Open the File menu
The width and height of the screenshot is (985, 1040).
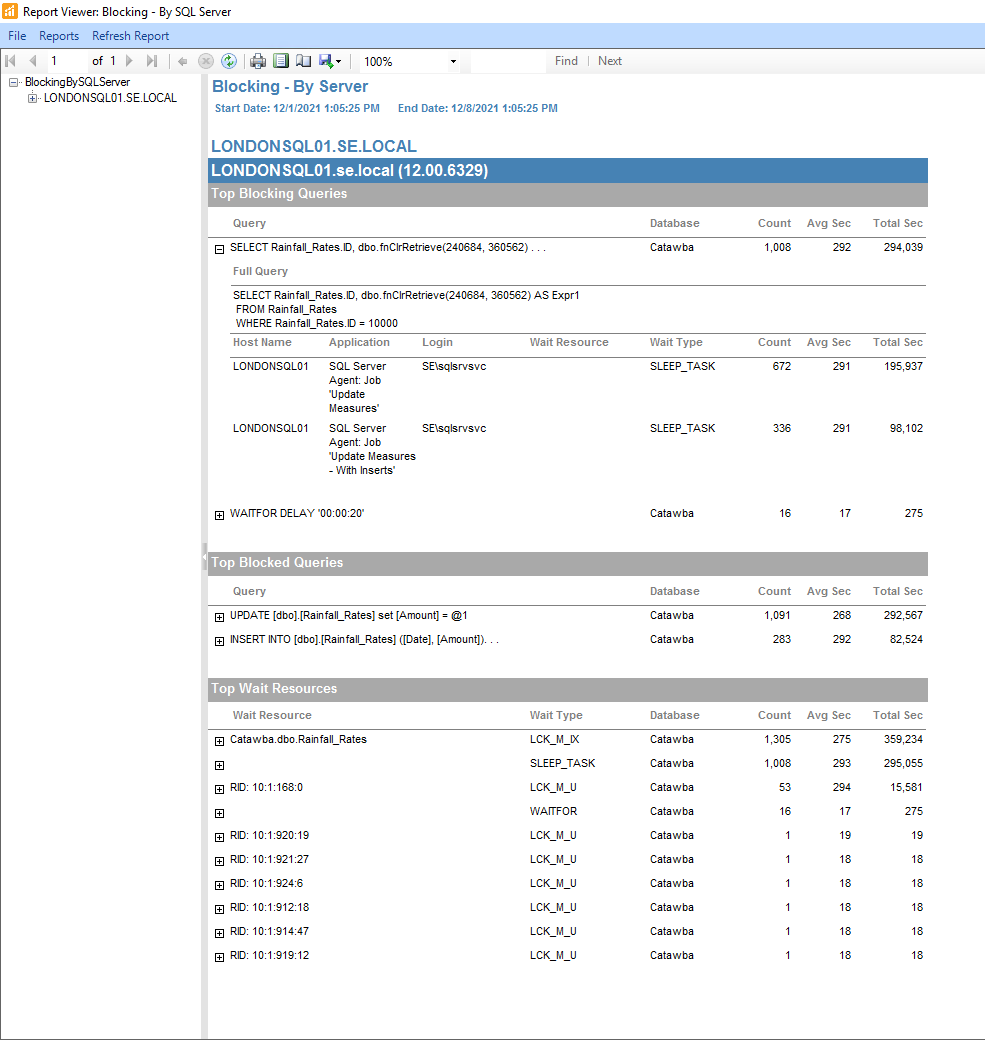pos(17,36)
